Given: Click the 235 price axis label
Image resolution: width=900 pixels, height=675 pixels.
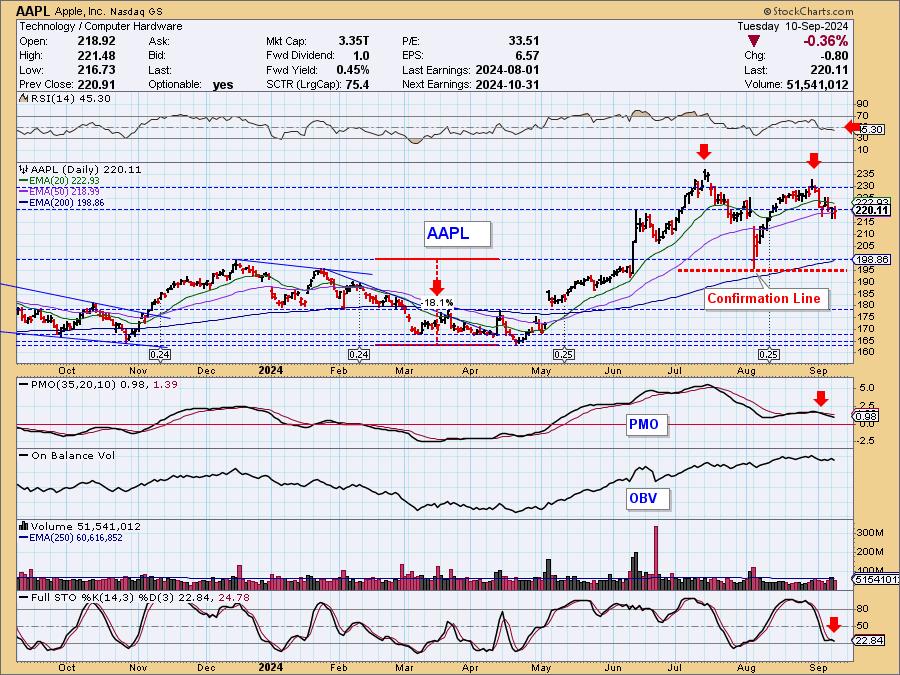Looking at the screenshot, I should tap(866, 173).
